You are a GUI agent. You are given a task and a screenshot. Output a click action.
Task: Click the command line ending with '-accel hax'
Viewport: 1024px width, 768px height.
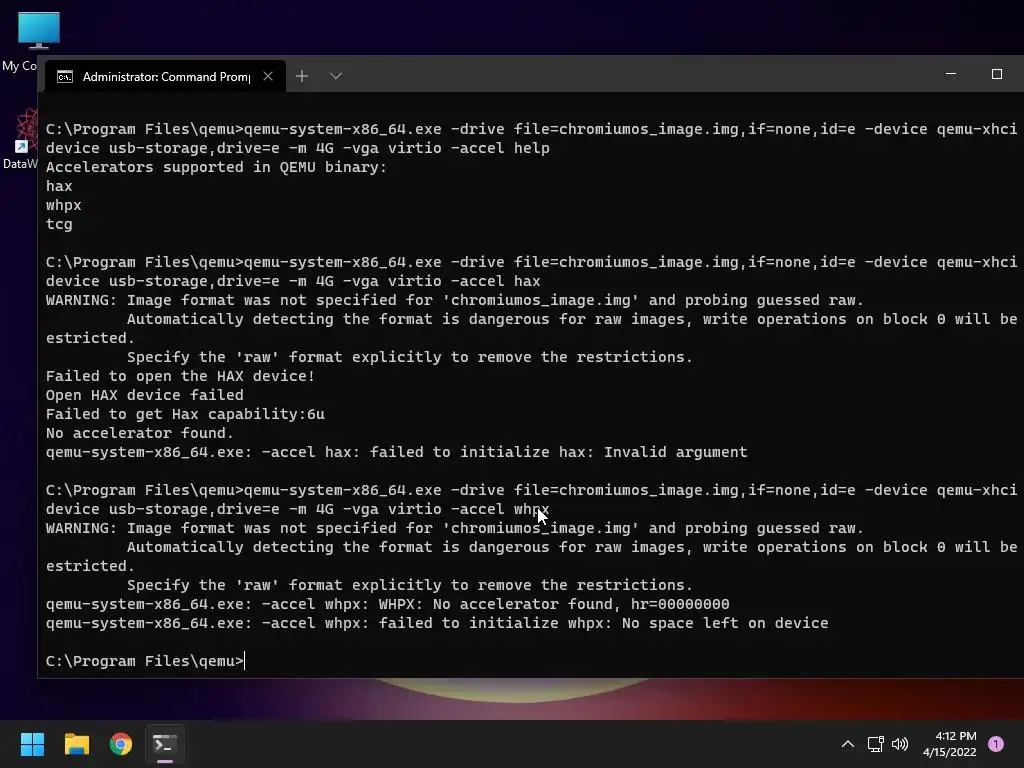[531, 272]
